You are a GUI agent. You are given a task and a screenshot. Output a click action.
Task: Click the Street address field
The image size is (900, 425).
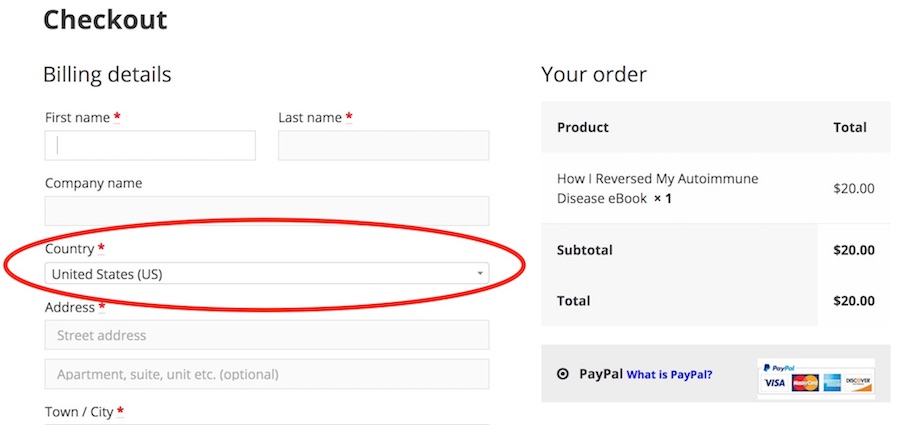tap(267, 335)
